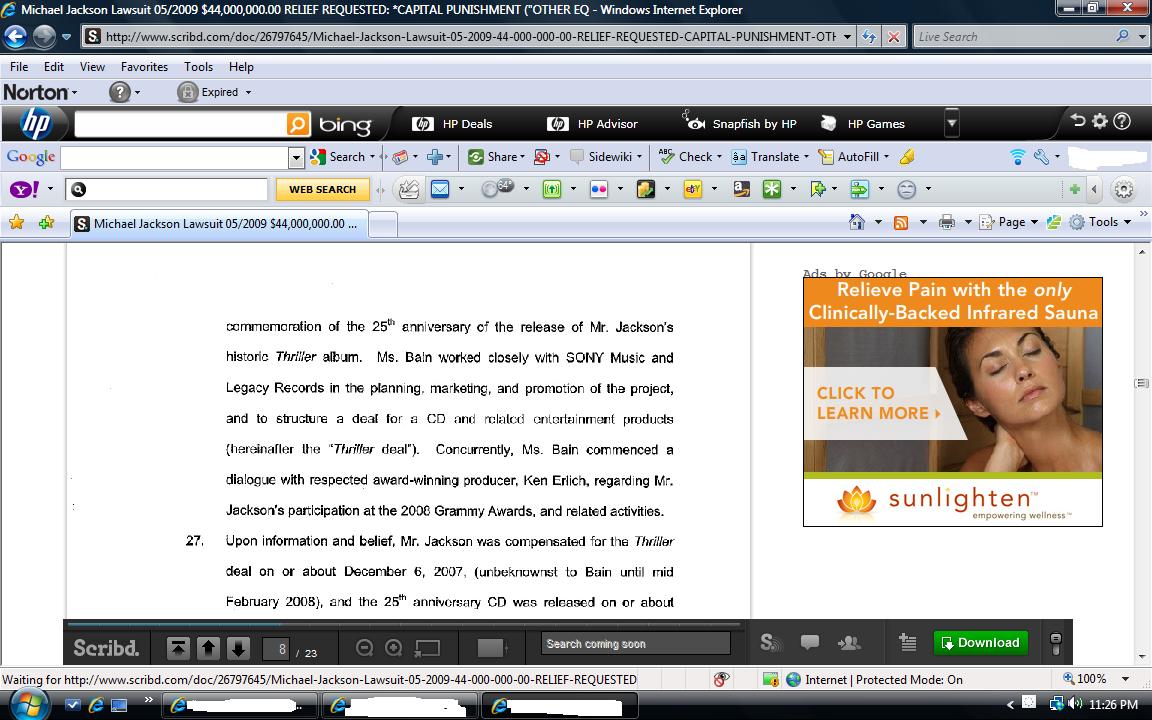The height and width of the screenshot is (720, 1152).
Task: Open Norton toolbar dropdown
Action: click(40, 92)
